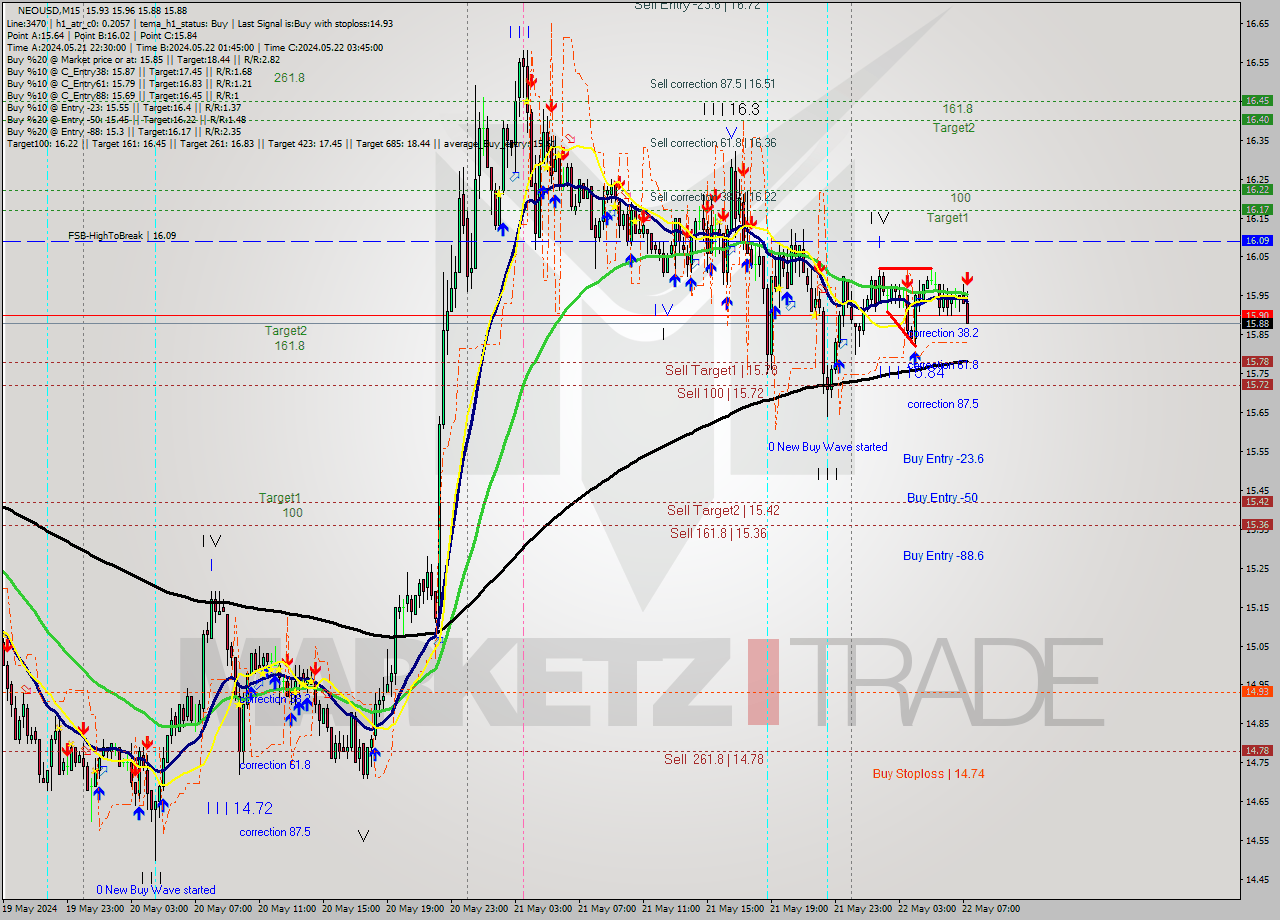Click the Sell Target2 | 15.42 label
The image size is (1280, 920).
[723, 510]
